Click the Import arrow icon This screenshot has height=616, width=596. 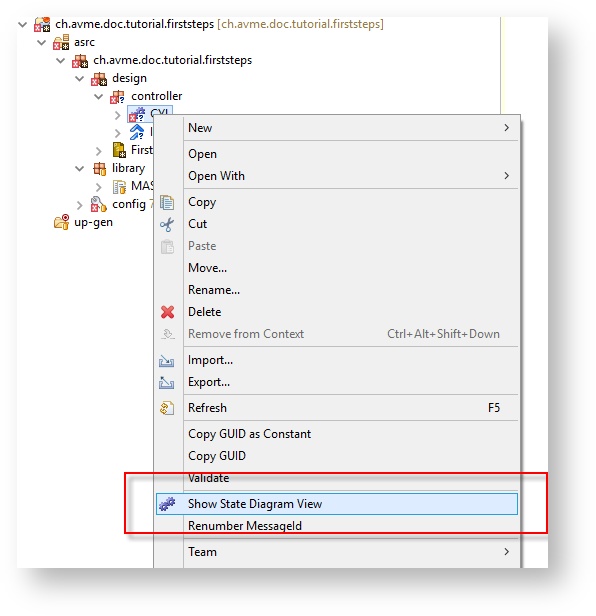click(x=167, y=360)
